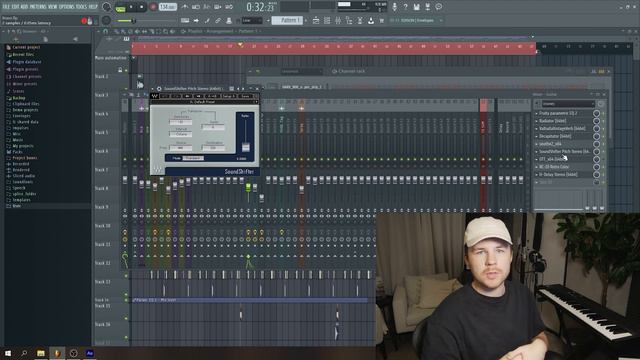Expand the Backup folder in browser
Screen dimensions: 640x360
coord(19,98)
